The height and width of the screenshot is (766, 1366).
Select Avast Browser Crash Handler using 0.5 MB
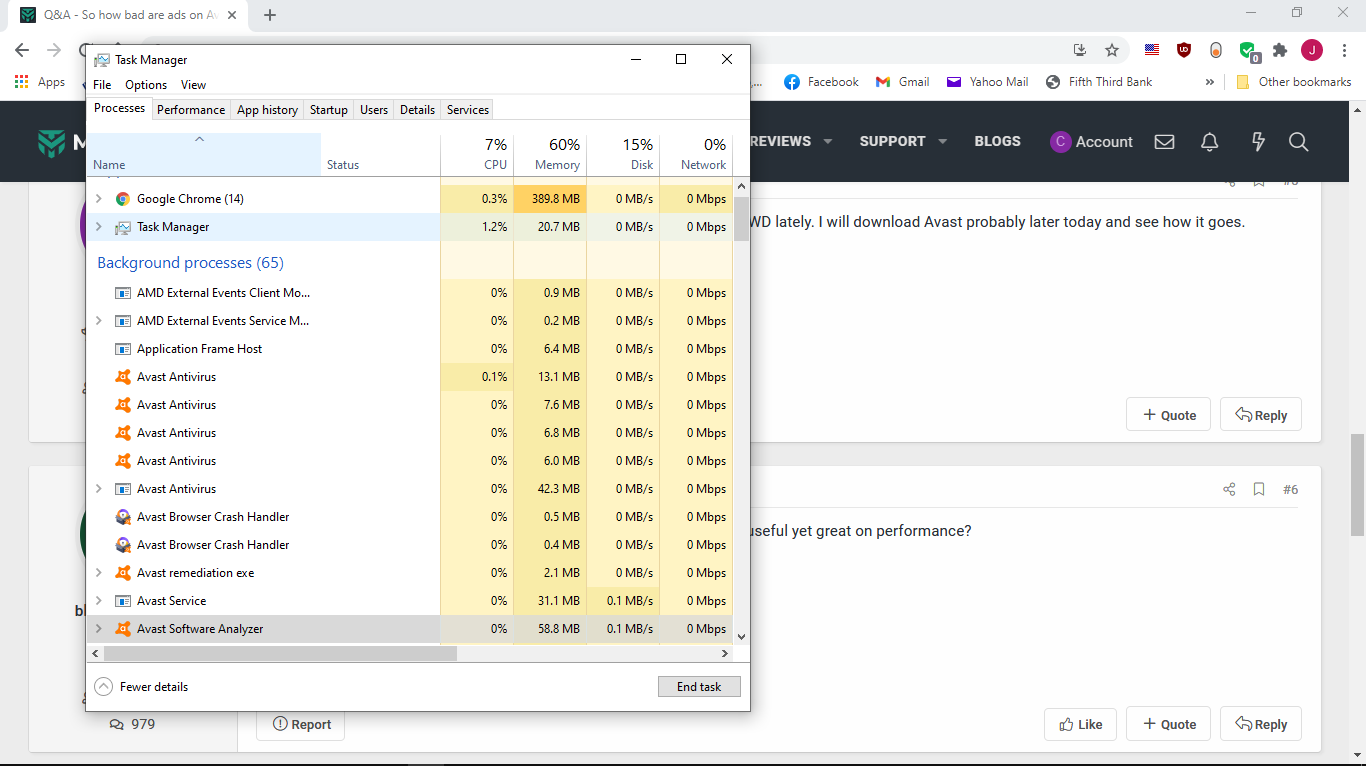[410, 517]
